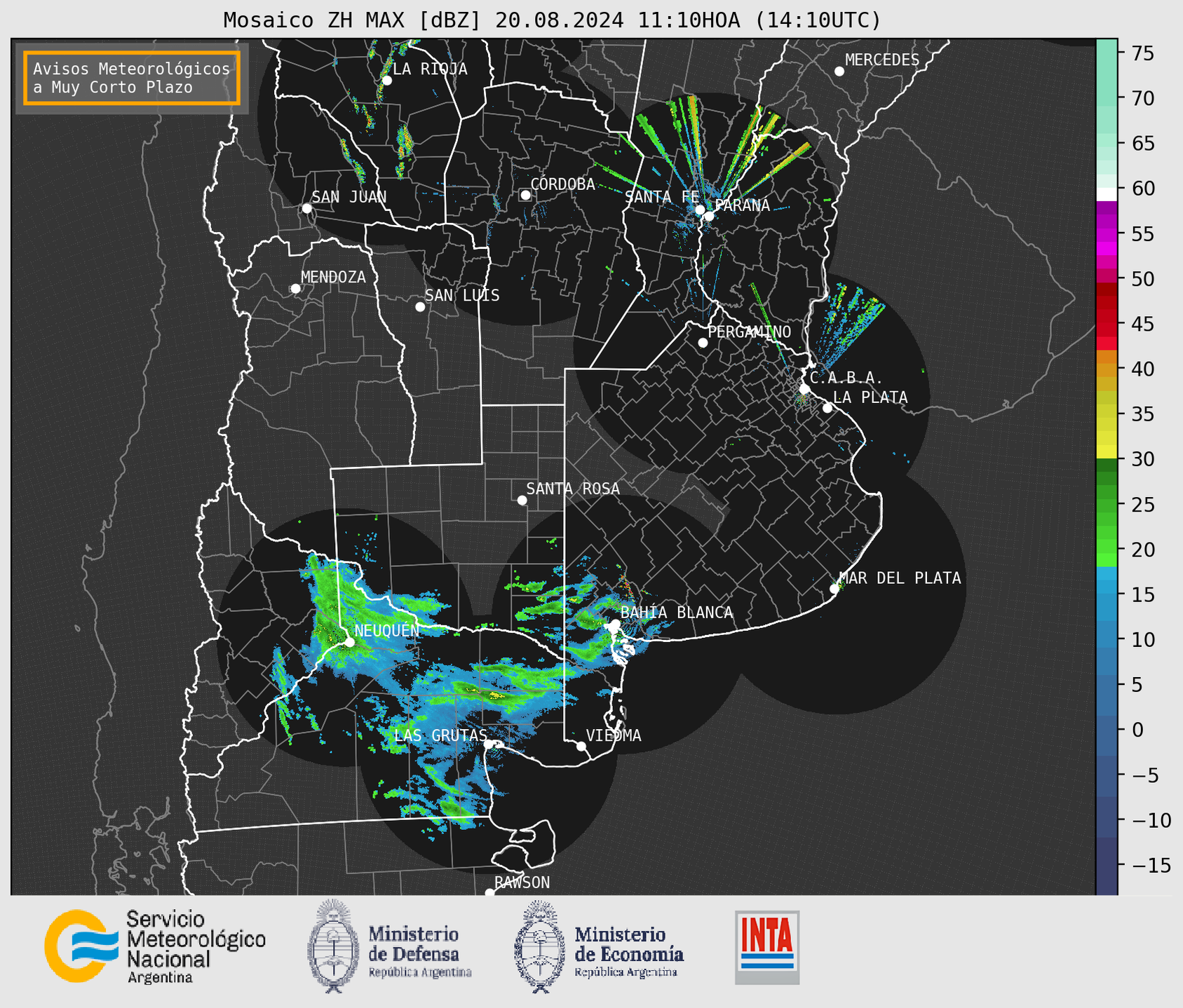The width and height of the screenshot is (1183, 1008).
Task: Click the 75 dBZ scale label
Action: coord(1142,53)
